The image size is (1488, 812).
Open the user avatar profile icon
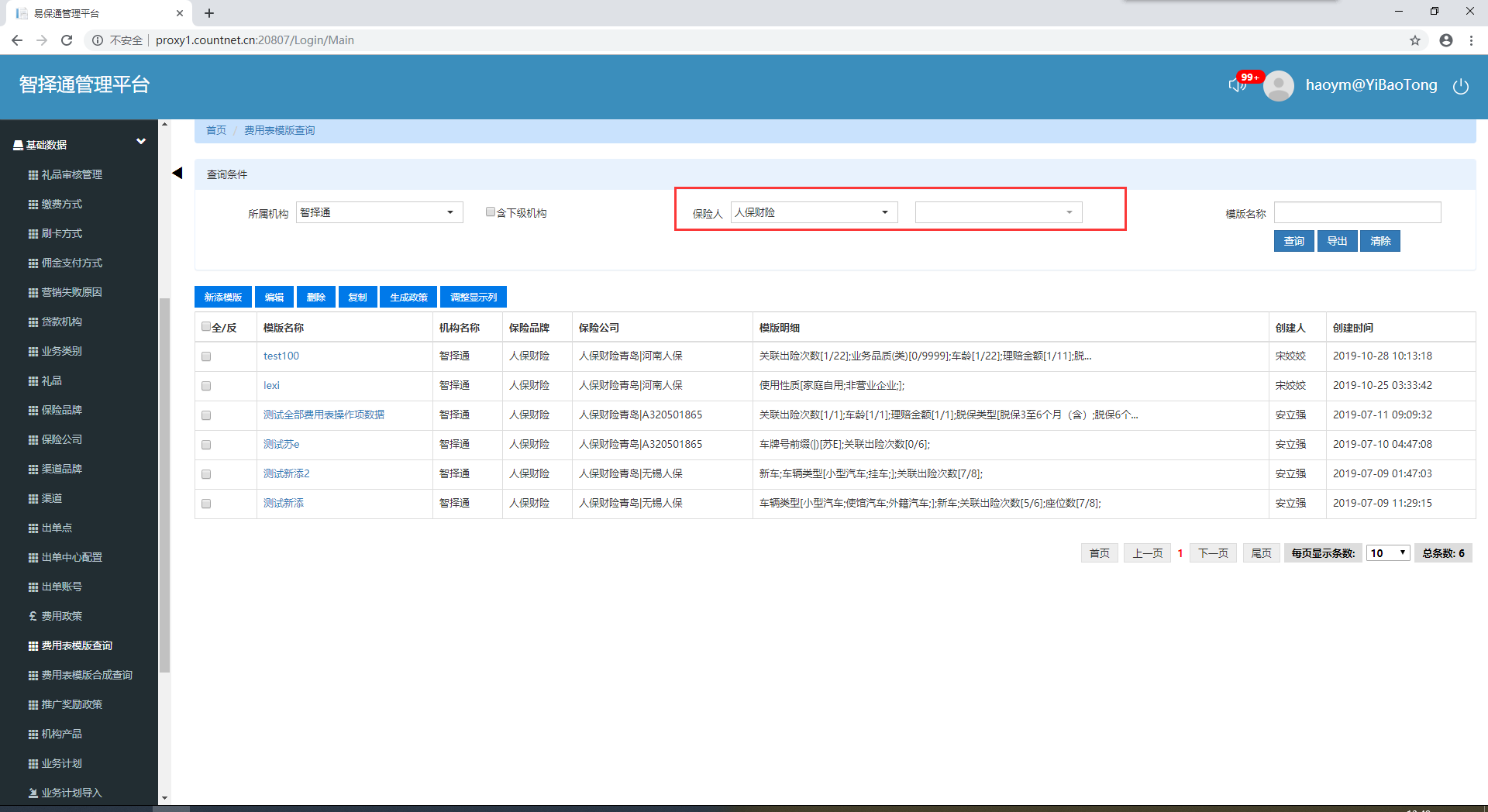tap(1278, 86)
